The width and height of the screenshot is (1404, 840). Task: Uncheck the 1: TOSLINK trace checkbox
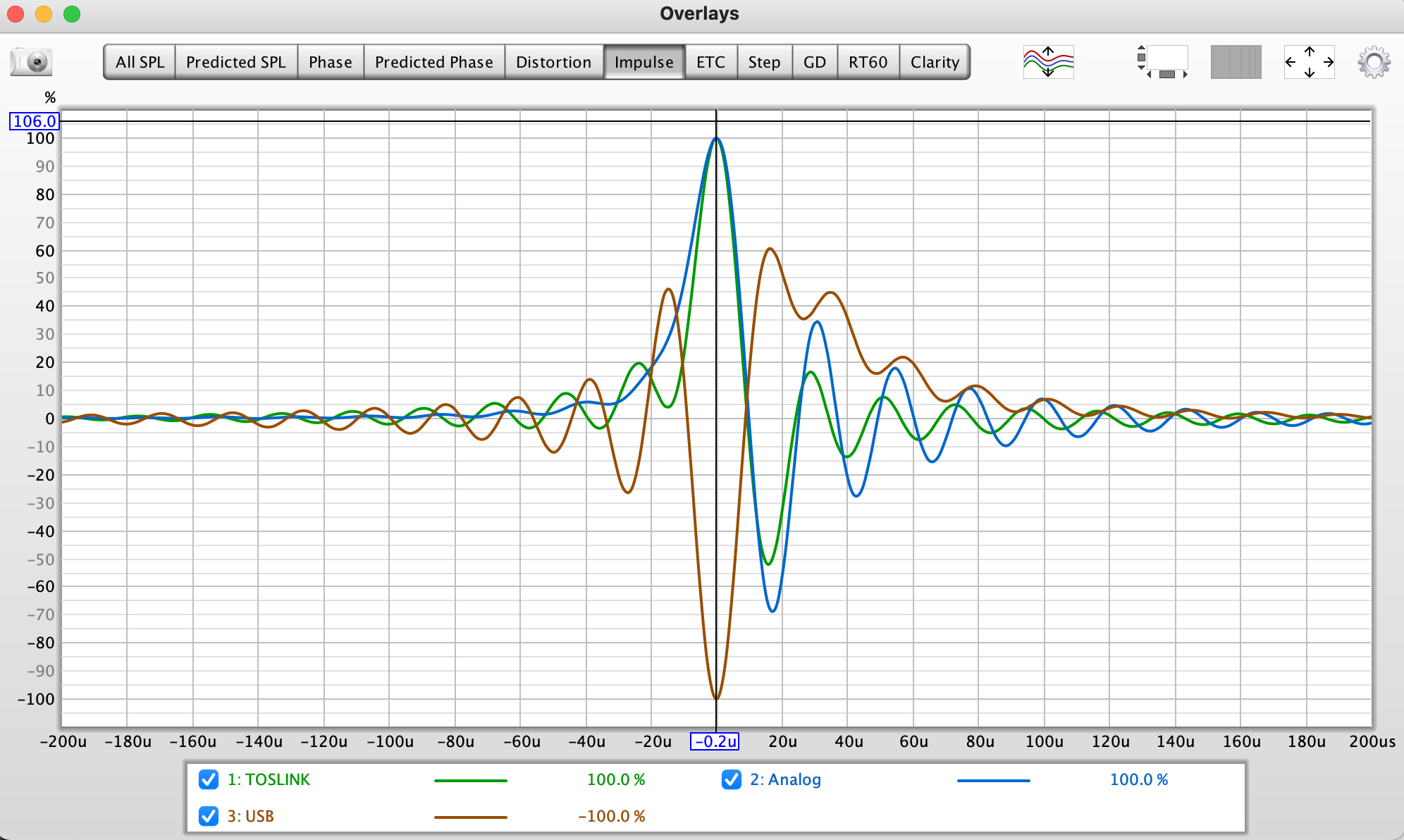point(209,779)
